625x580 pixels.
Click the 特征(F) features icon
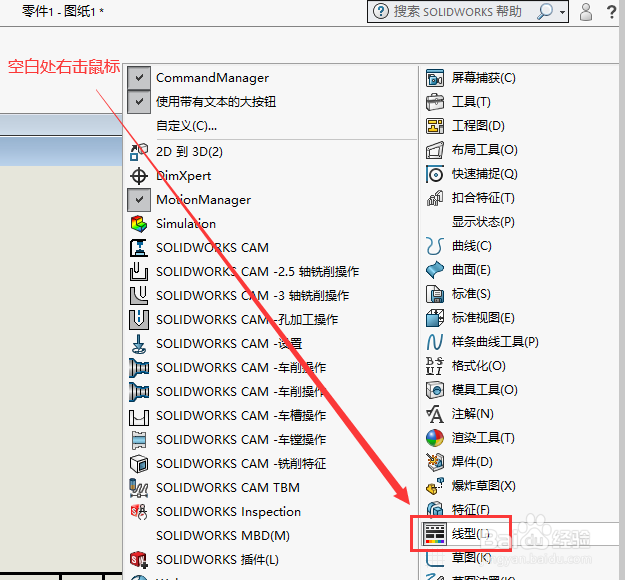[435, 509]
